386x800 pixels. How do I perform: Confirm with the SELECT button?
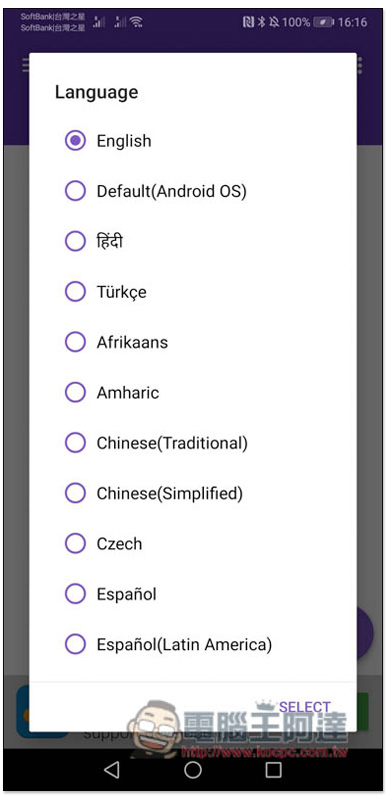(x=305, y=707)
